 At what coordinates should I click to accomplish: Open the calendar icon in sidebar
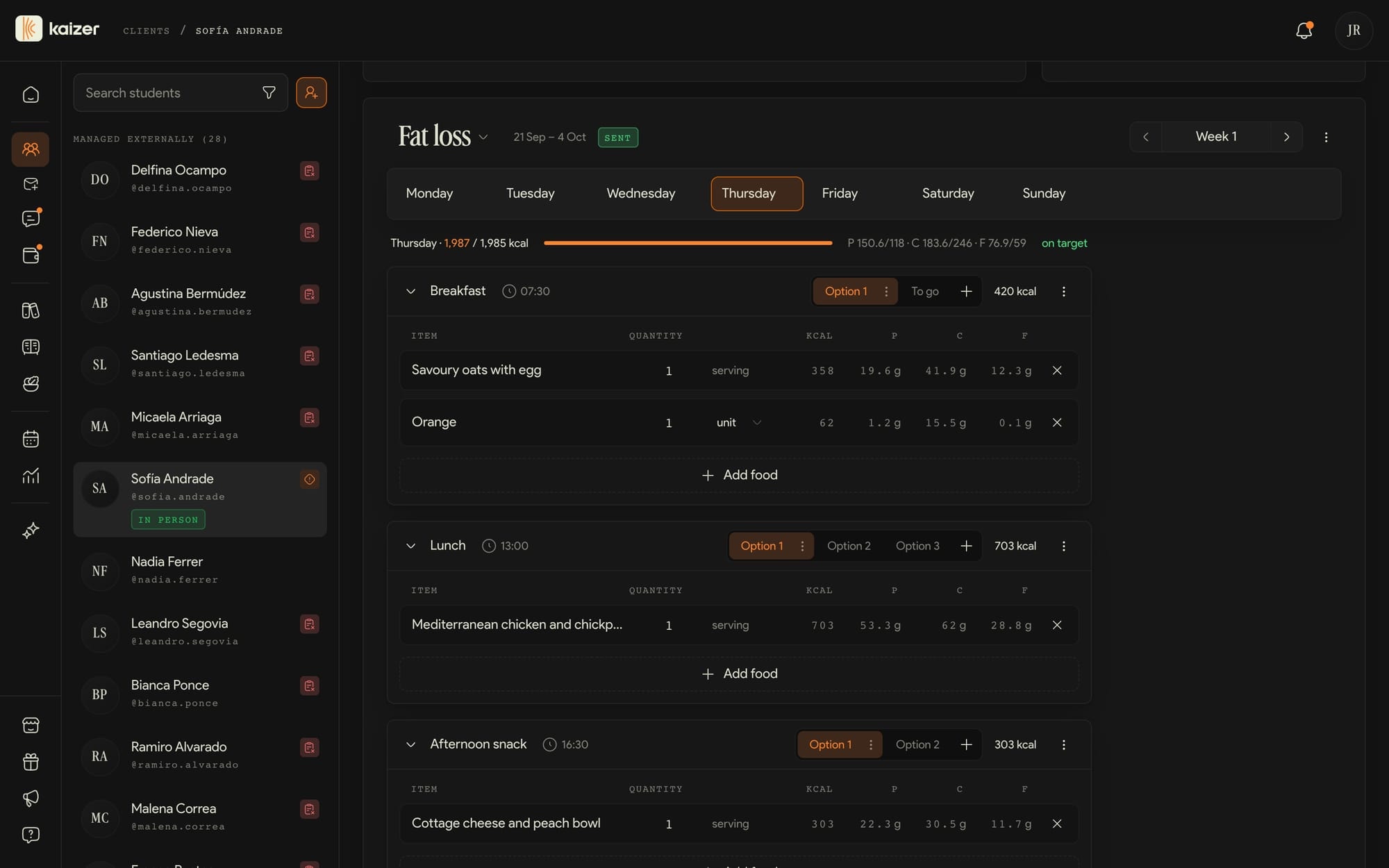coord(31,439)
